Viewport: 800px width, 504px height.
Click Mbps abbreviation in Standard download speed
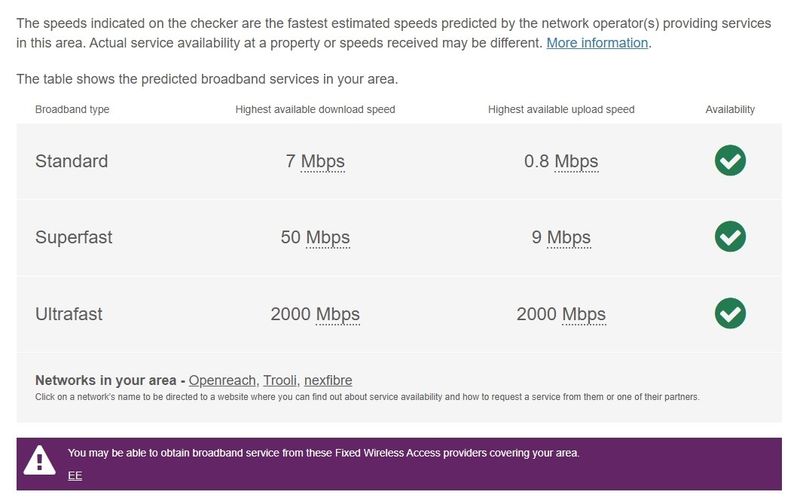323,161
